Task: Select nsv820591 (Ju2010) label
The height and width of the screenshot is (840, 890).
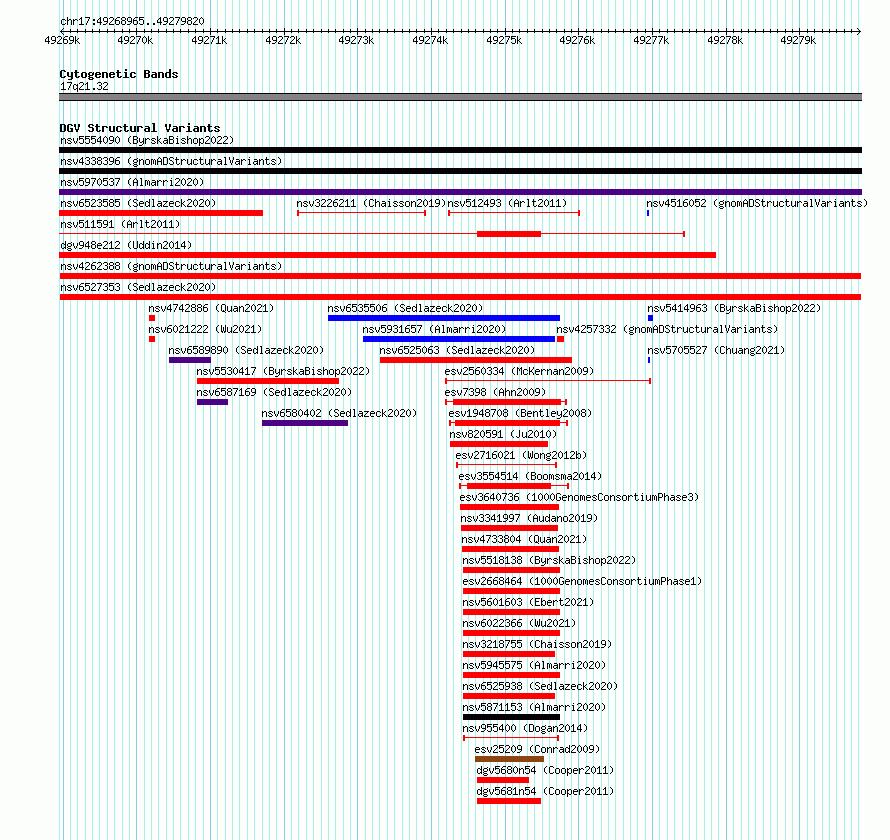Action: point(503,434)
